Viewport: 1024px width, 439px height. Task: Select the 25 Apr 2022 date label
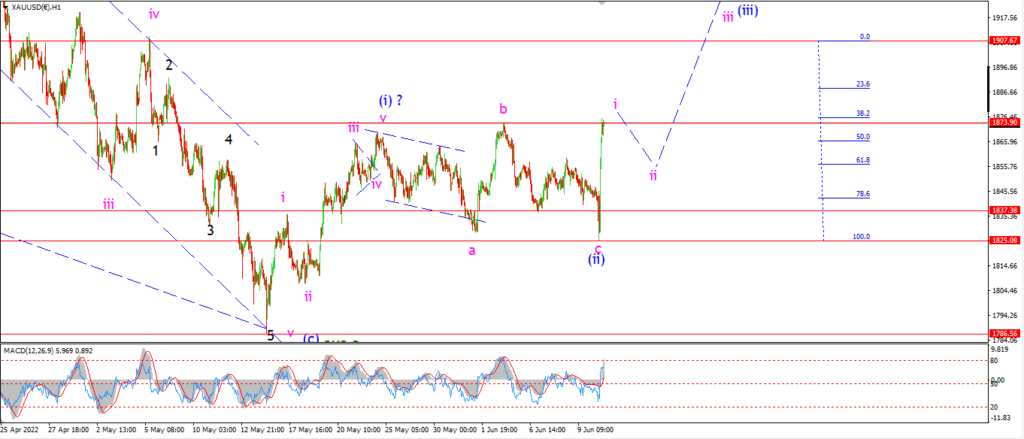pos(20,431)
